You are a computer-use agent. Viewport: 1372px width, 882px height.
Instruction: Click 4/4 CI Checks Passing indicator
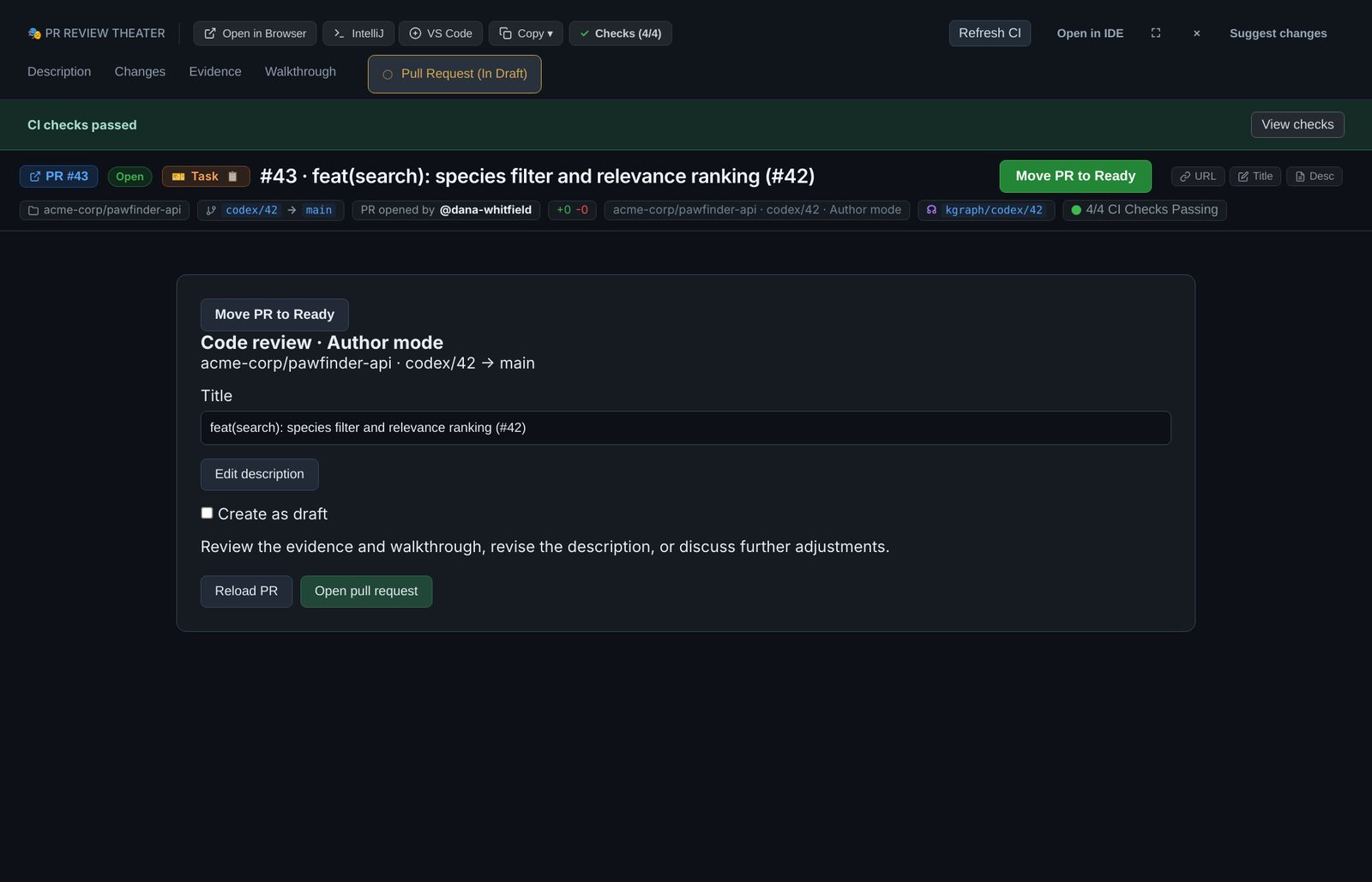[x=1145, y=210]
